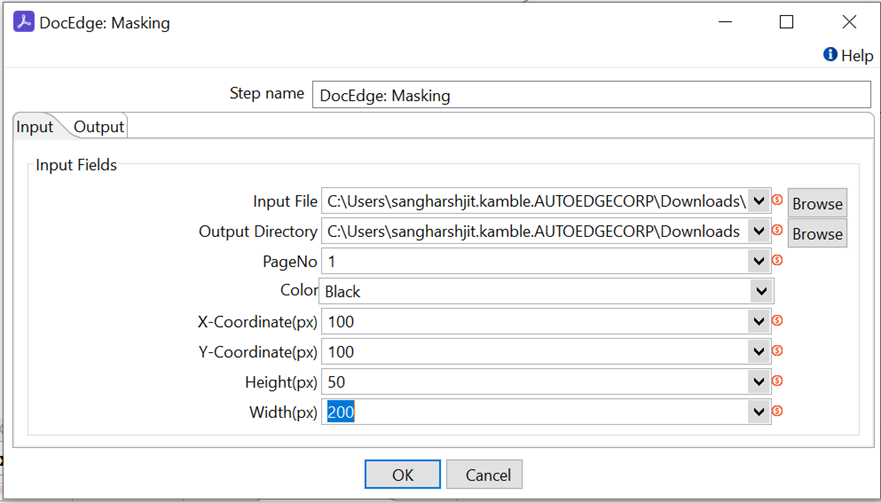The height and width of the screenshot is (503, 881).
Task: Select the Input tab
Action: [x=35, y=127]
